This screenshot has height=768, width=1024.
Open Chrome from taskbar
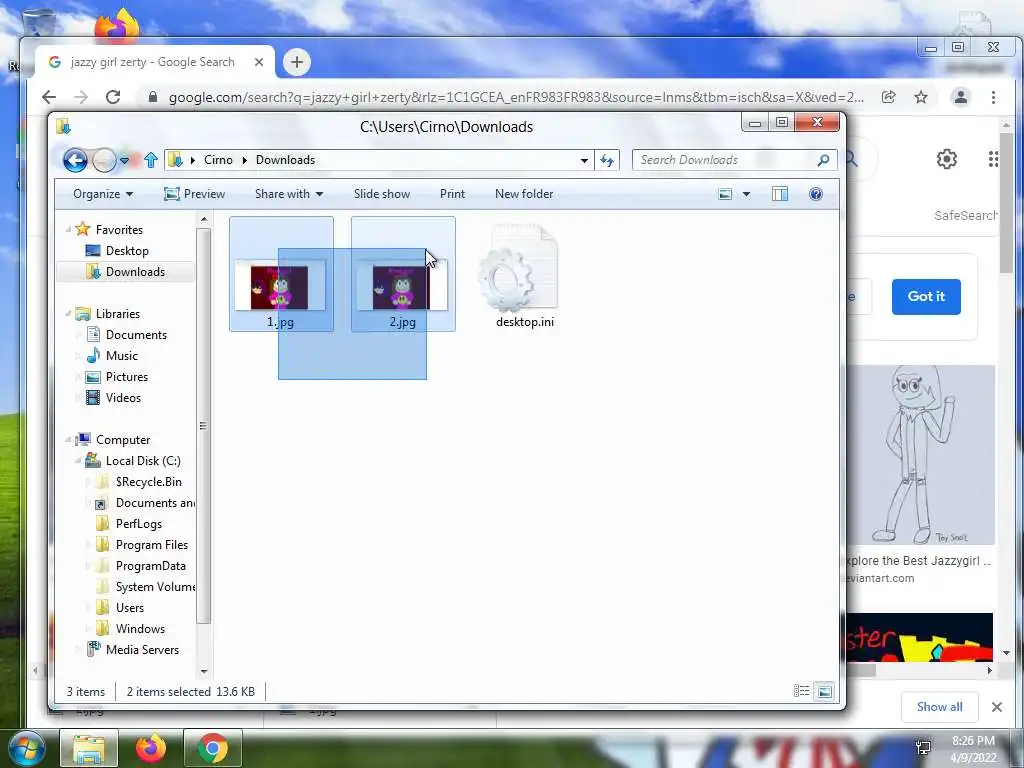tap(212, 748)
